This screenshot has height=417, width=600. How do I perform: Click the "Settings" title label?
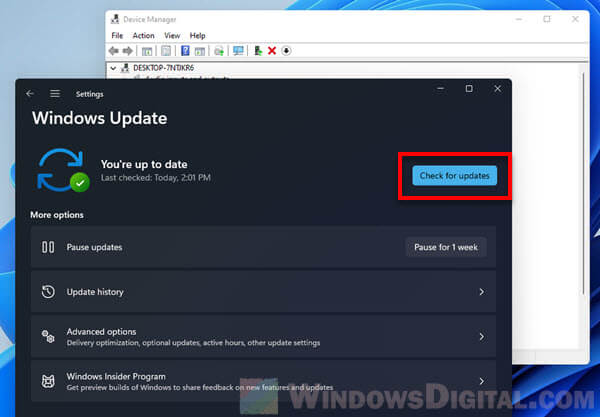90,94
